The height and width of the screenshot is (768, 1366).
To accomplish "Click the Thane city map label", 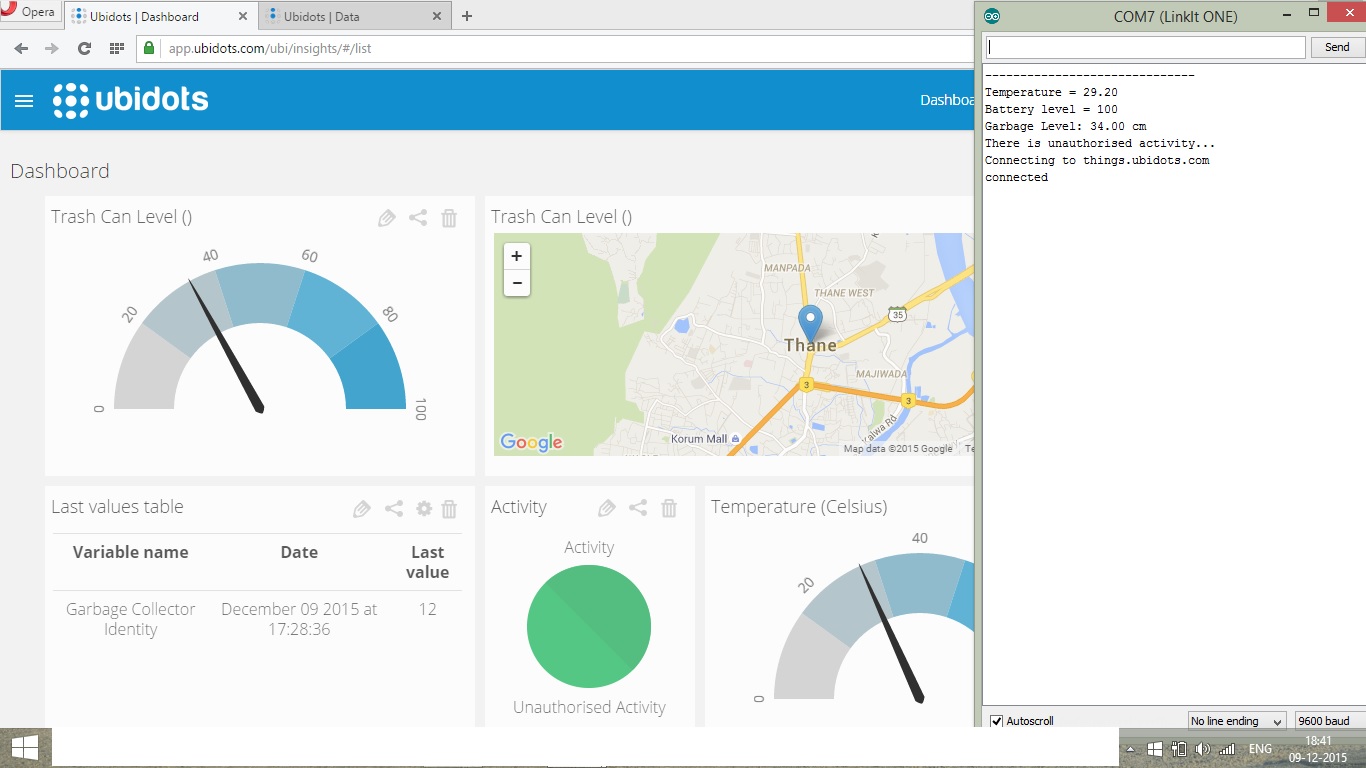I will [810, 345].
